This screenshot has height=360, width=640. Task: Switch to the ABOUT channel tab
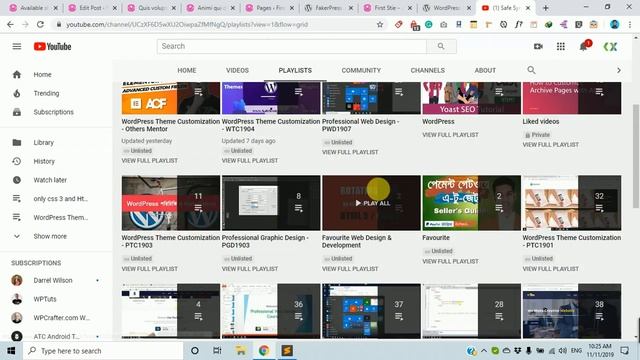pos(485,70)
